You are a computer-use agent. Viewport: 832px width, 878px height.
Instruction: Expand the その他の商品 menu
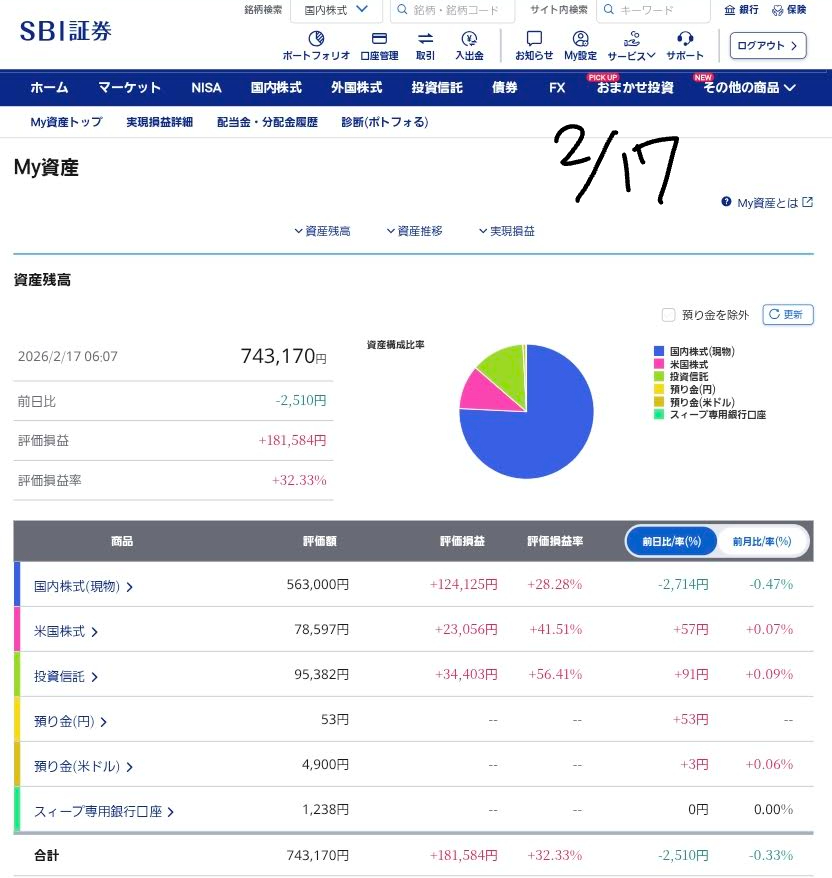[x=749, y=88]
